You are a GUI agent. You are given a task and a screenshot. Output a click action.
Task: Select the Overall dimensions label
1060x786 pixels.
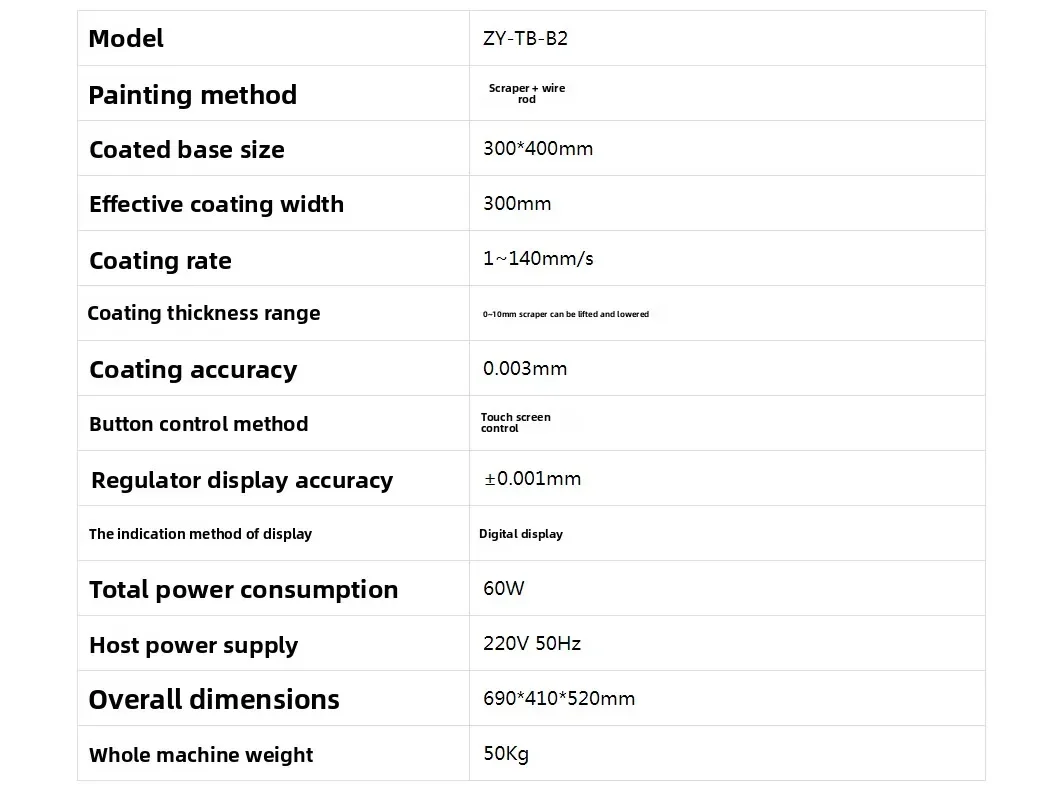point(214,699)
